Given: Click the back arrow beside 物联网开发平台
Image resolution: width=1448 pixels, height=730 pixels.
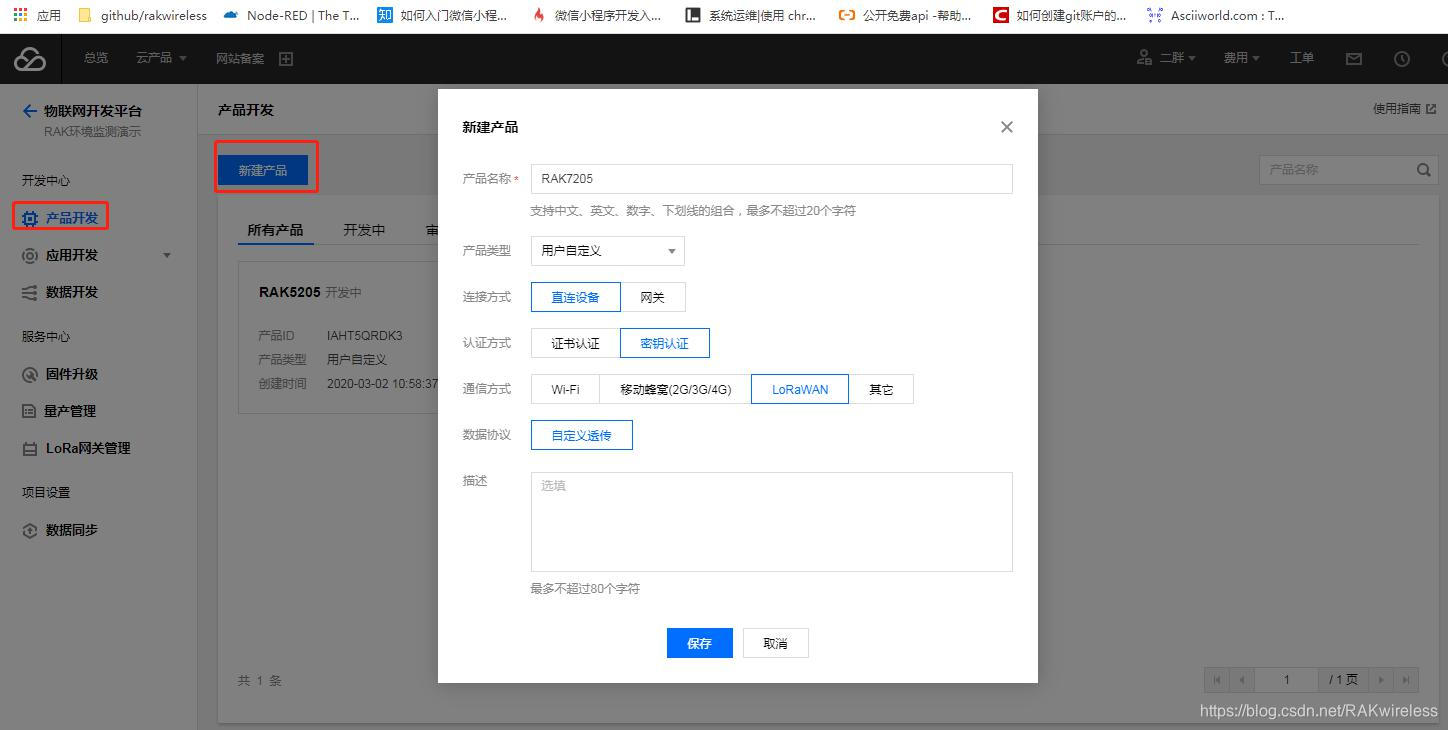Looking at the screenshot, I should point(29,111).
